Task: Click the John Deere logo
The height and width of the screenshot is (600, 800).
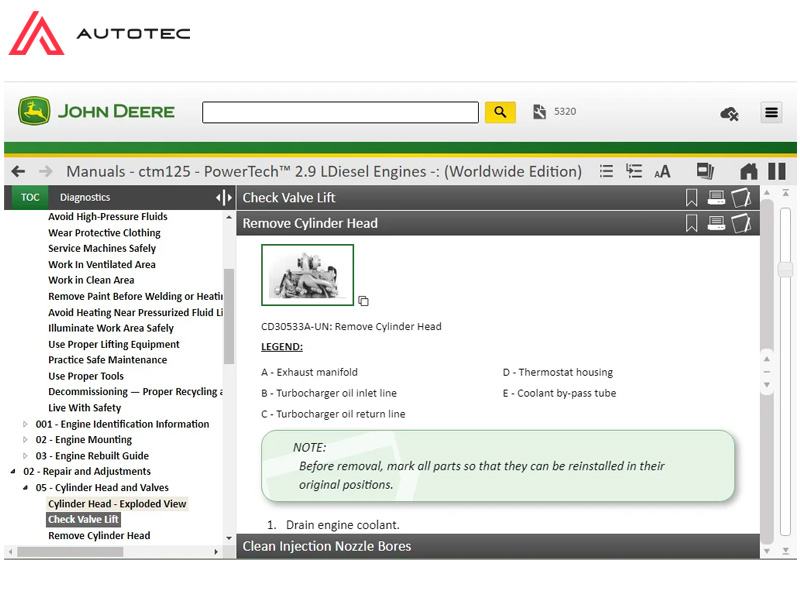Action: (96, 111)
